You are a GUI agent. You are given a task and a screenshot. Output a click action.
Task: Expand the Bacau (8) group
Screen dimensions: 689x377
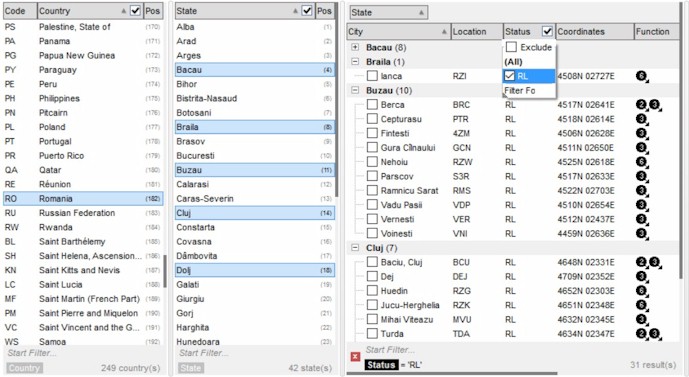tap(355, 47)
